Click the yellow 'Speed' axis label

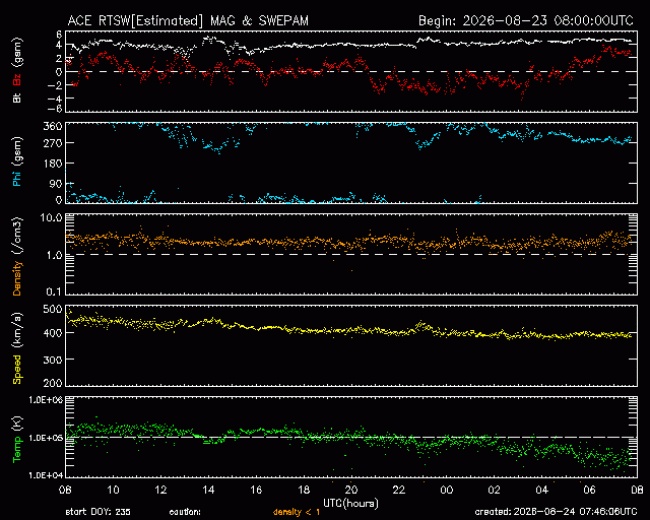pos(17,369)
